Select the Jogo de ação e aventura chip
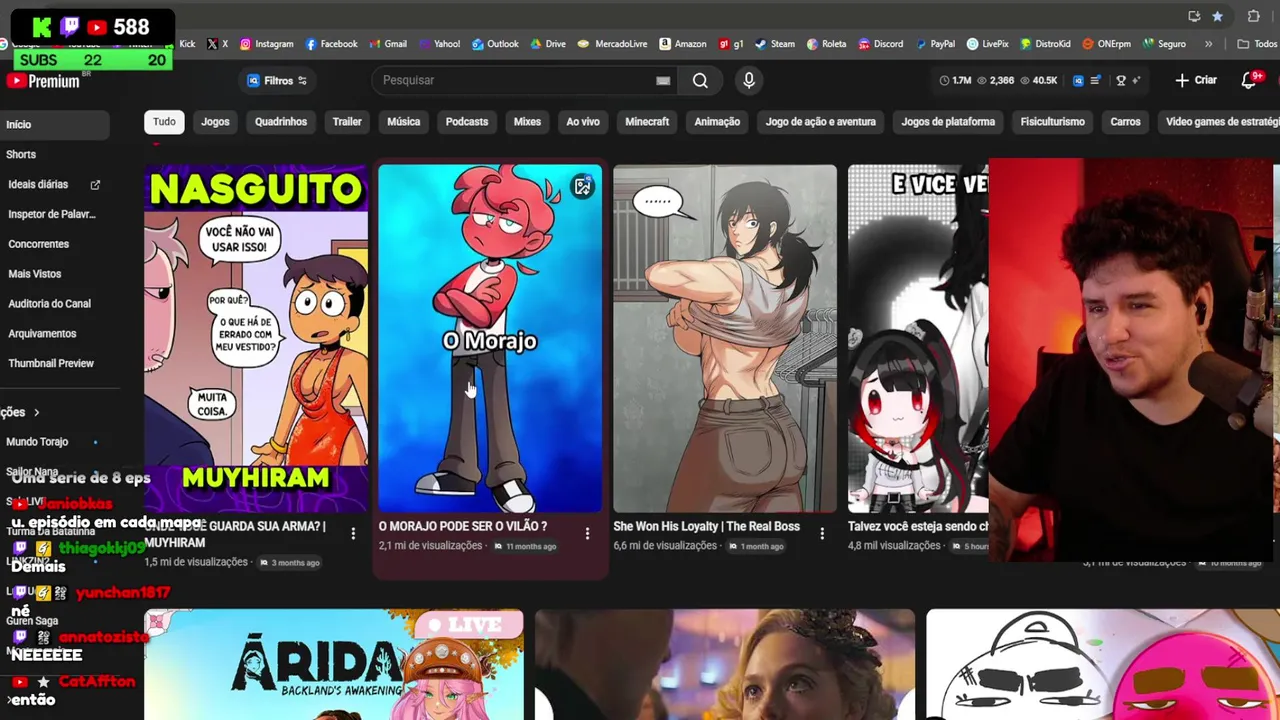This screenshot has width=1280, height=720. [x=821, y=121]
